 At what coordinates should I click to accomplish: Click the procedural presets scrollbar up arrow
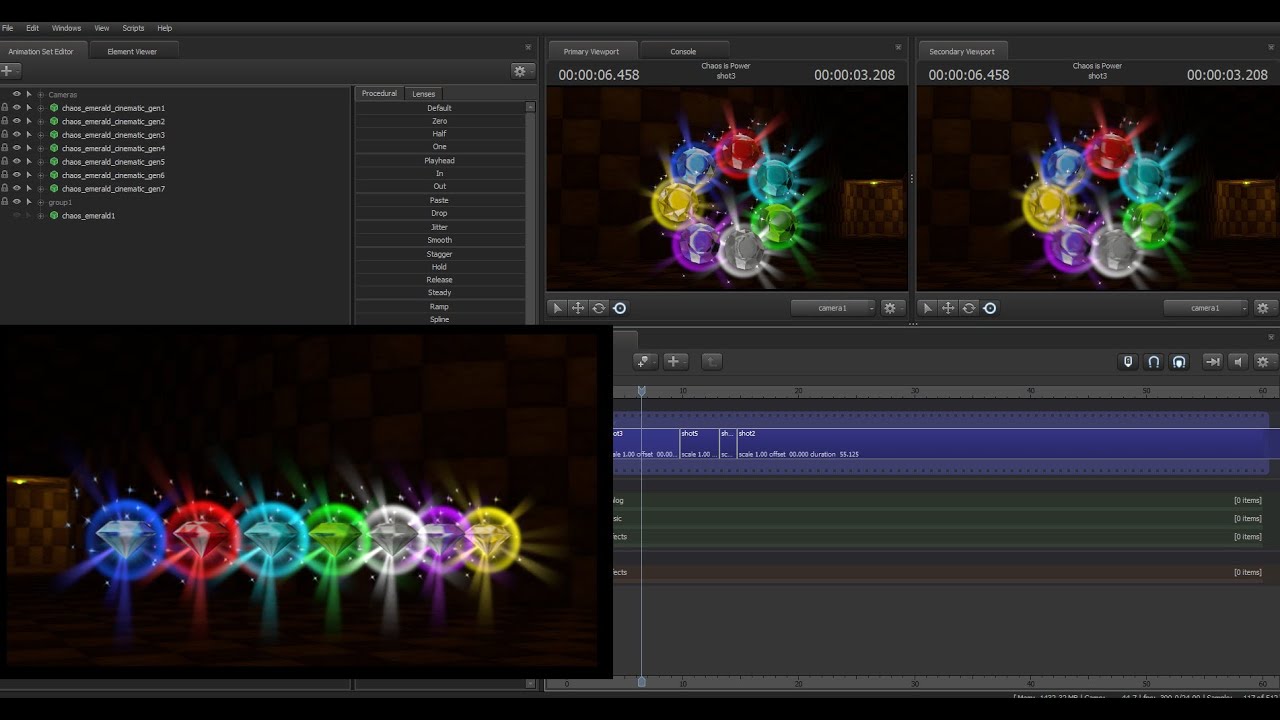530,107
